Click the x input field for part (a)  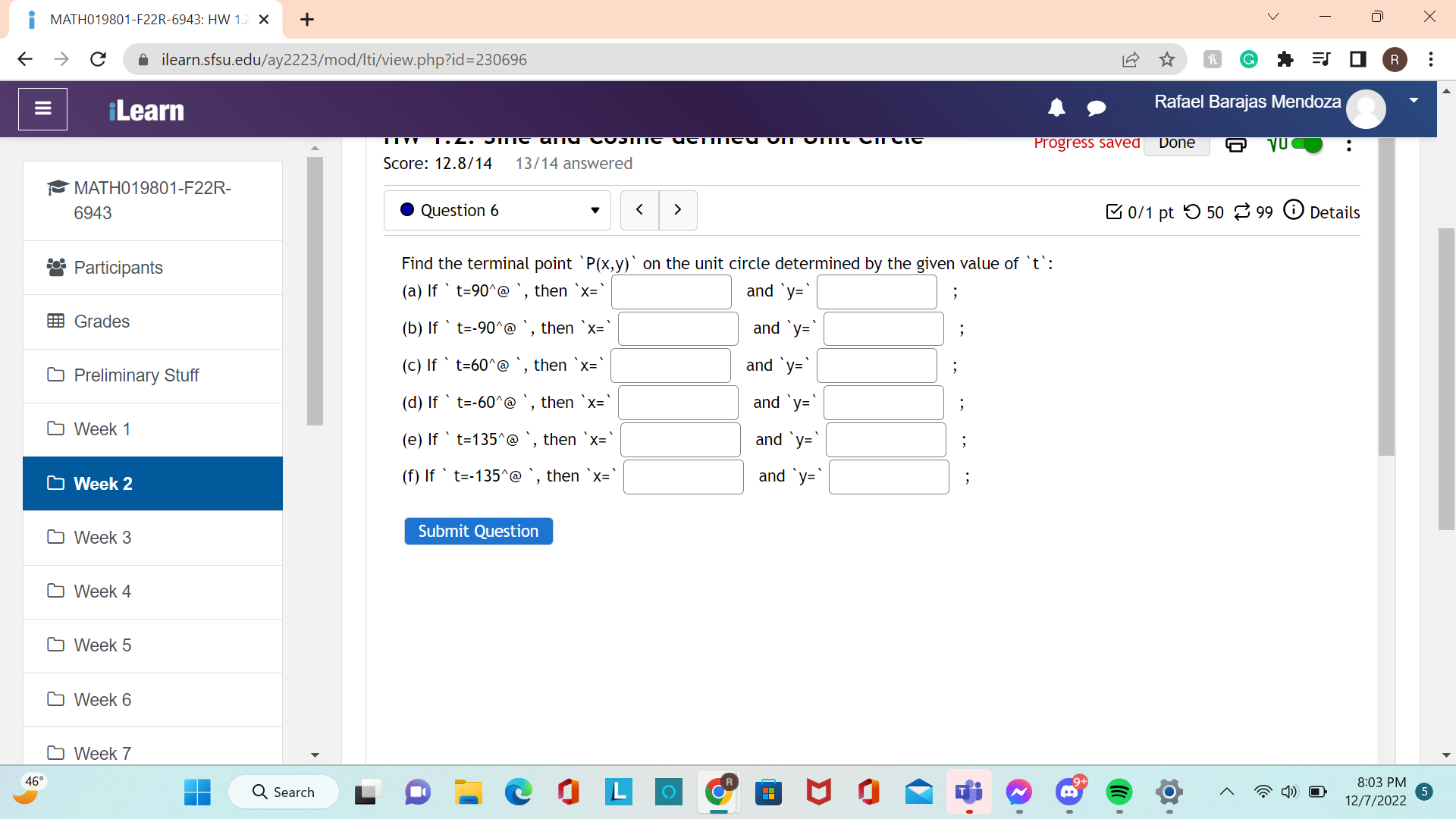coord(671,292)
